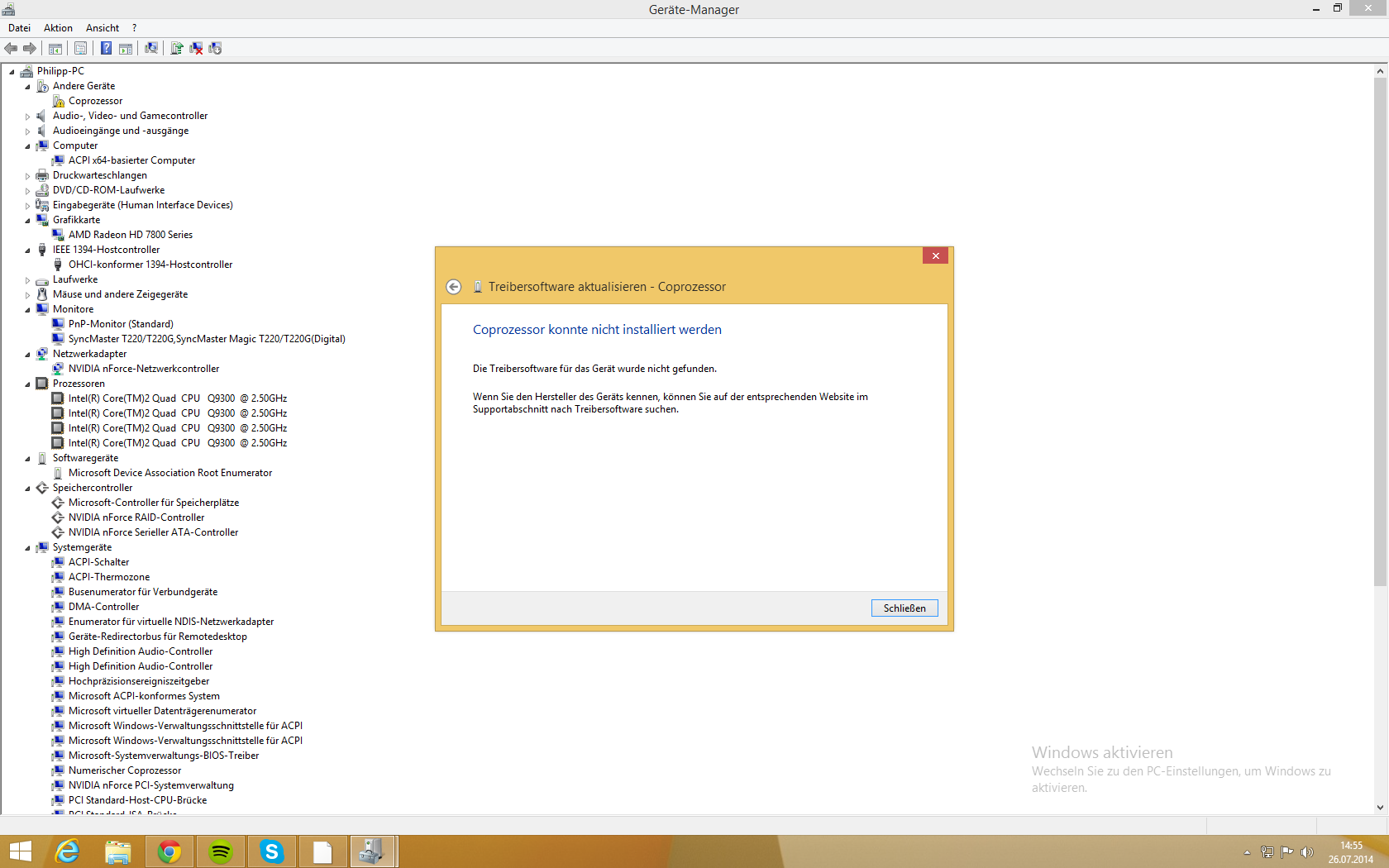Collapse the Grafikkarte category

[x=27, y=221]
